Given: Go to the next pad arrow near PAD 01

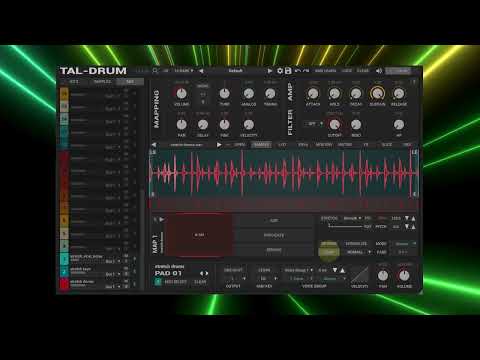Looking at the screenshot, I should 207,273.
